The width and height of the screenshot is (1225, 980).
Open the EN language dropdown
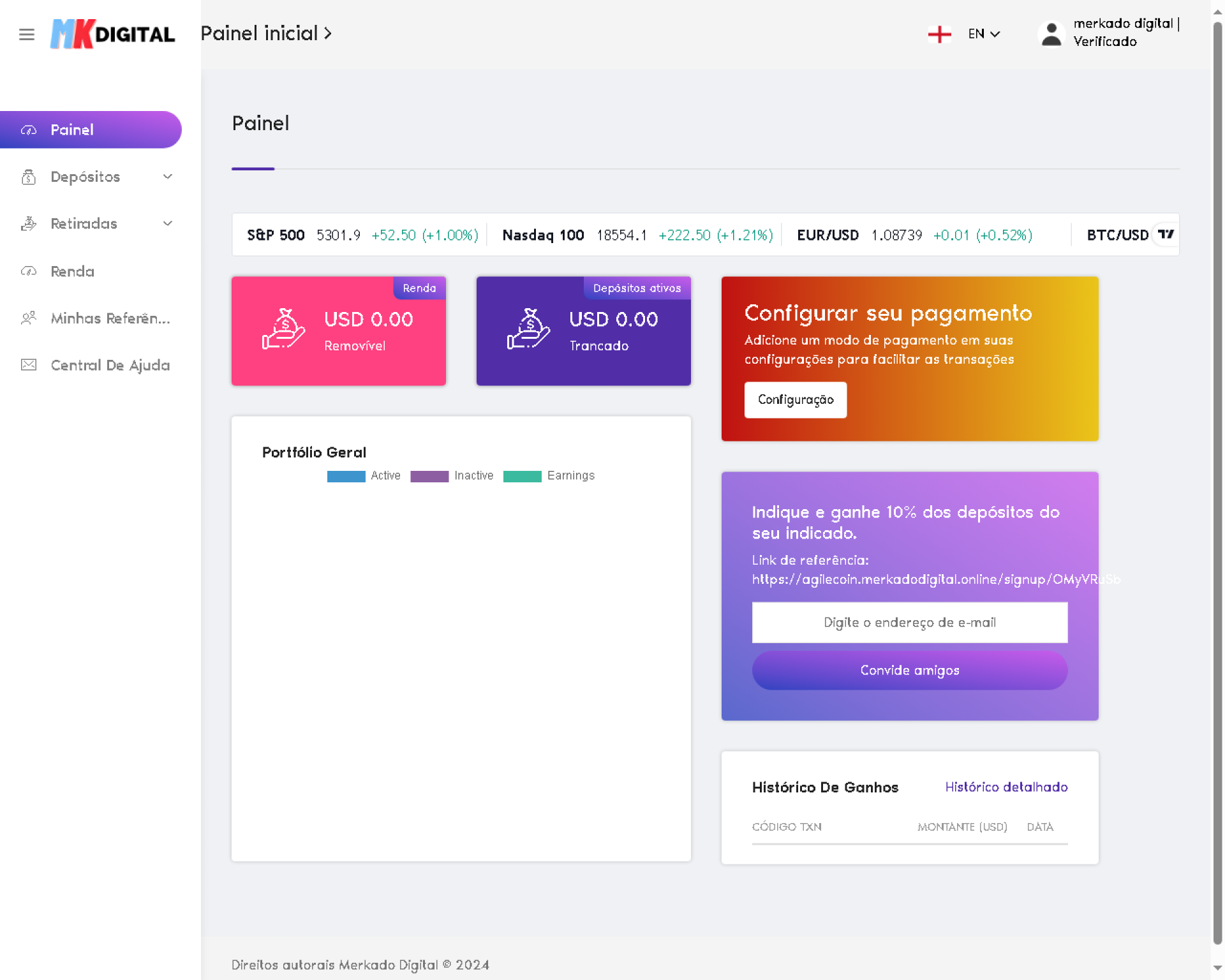[x=983, y=34]
